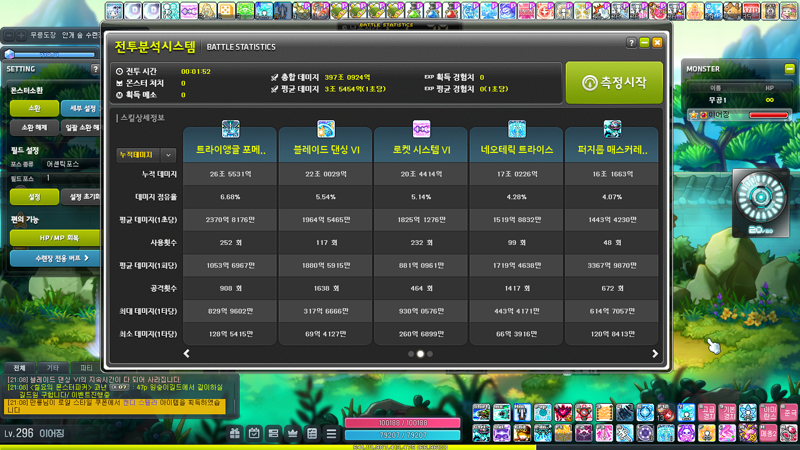The height and width of the screenshot is (450, 800).
Task: Click the 트라이앵글 포메이션 skill icon
Action: pyautogui.click(x=231, y=129)
